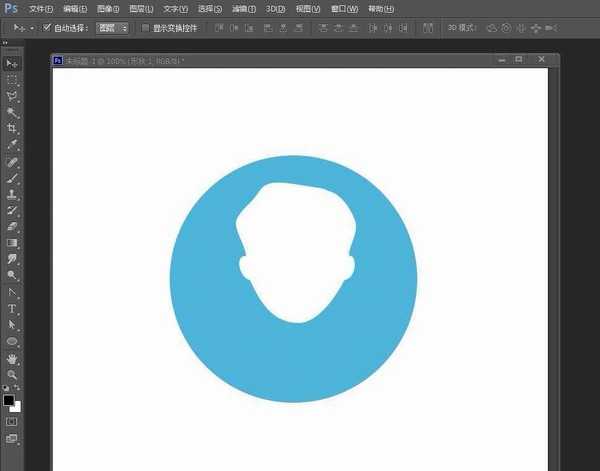Viewport: 600px width, 471px height.
Task: Activate the Crop tool
Action: tap(12, 128)
